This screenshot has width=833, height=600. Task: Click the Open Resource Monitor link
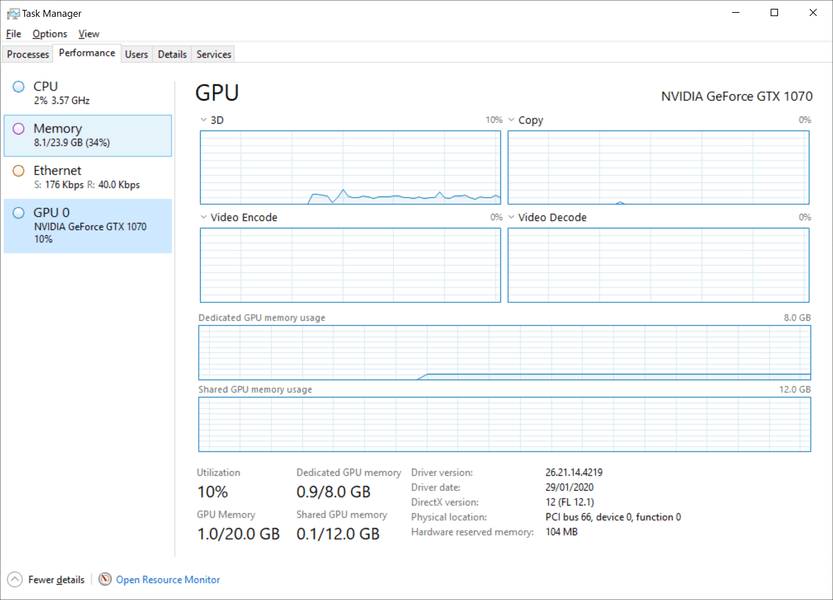coord(167,580)
